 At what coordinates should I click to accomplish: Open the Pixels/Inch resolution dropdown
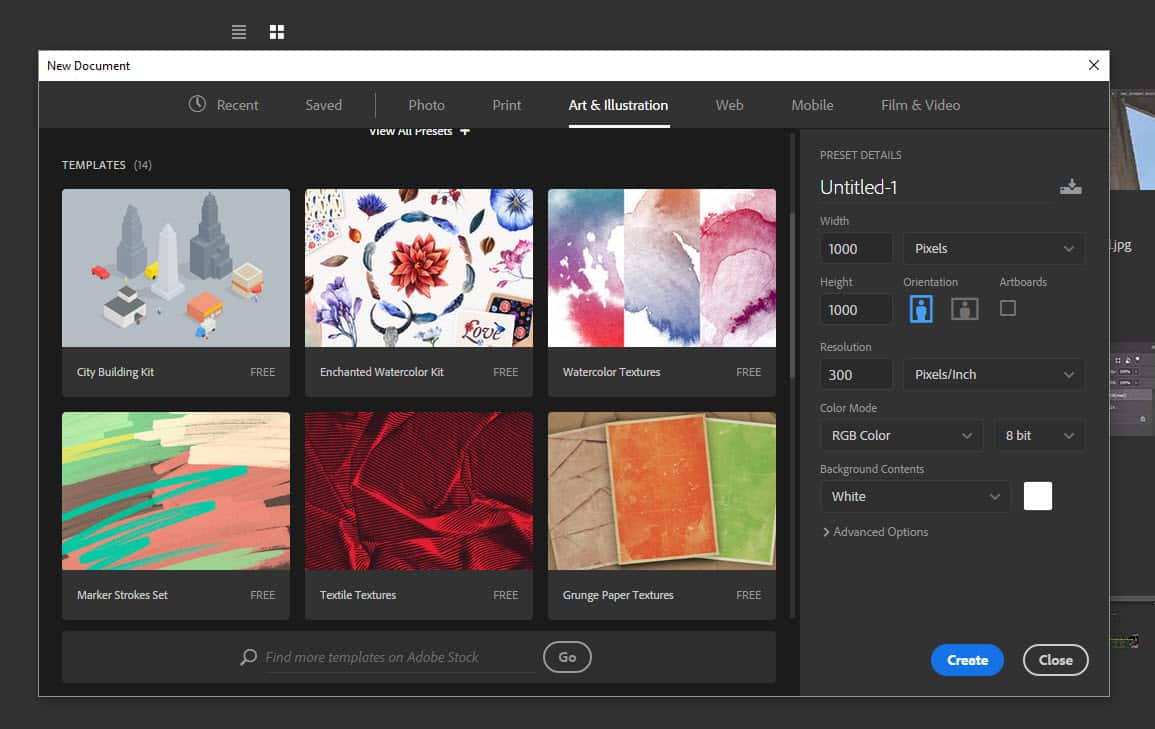coord(993,374)
